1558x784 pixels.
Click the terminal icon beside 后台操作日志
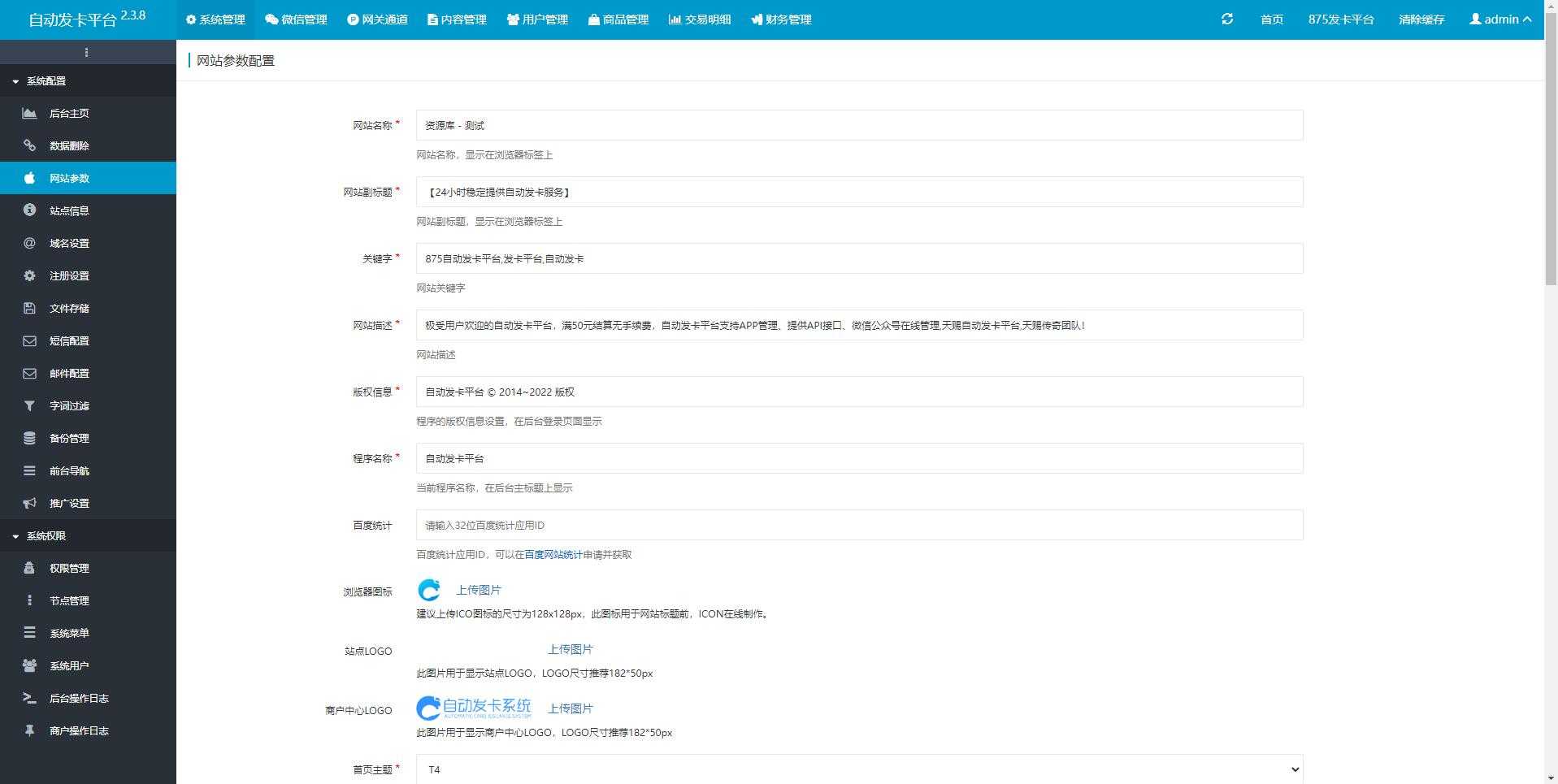click(29, 698)
